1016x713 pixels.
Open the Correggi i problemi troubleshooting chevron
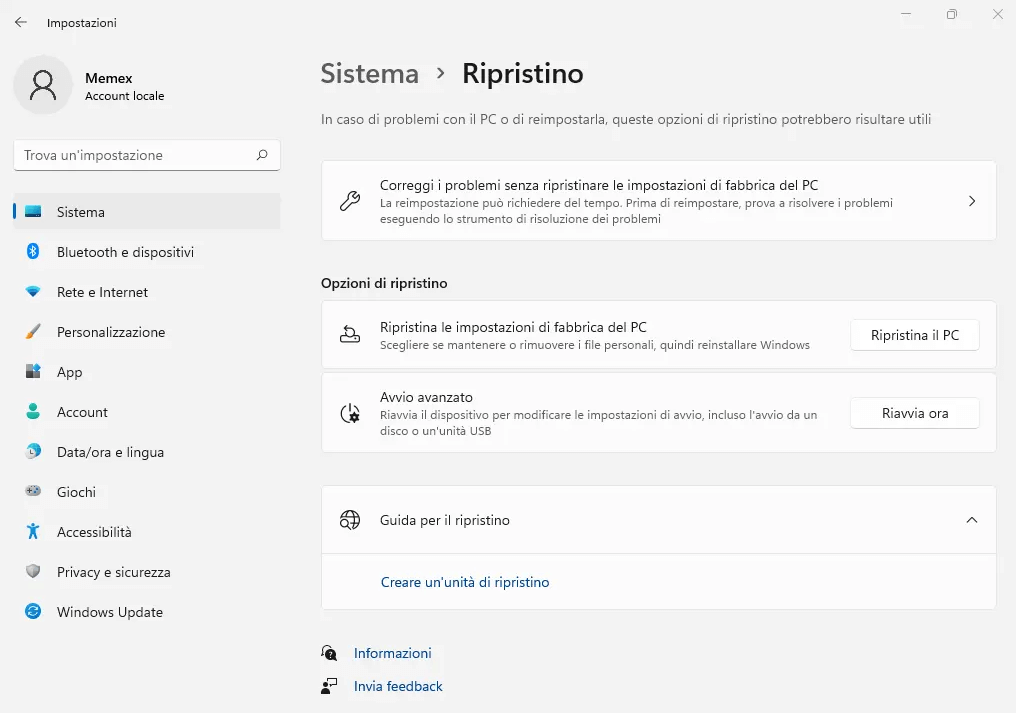(x=971, y=201)
